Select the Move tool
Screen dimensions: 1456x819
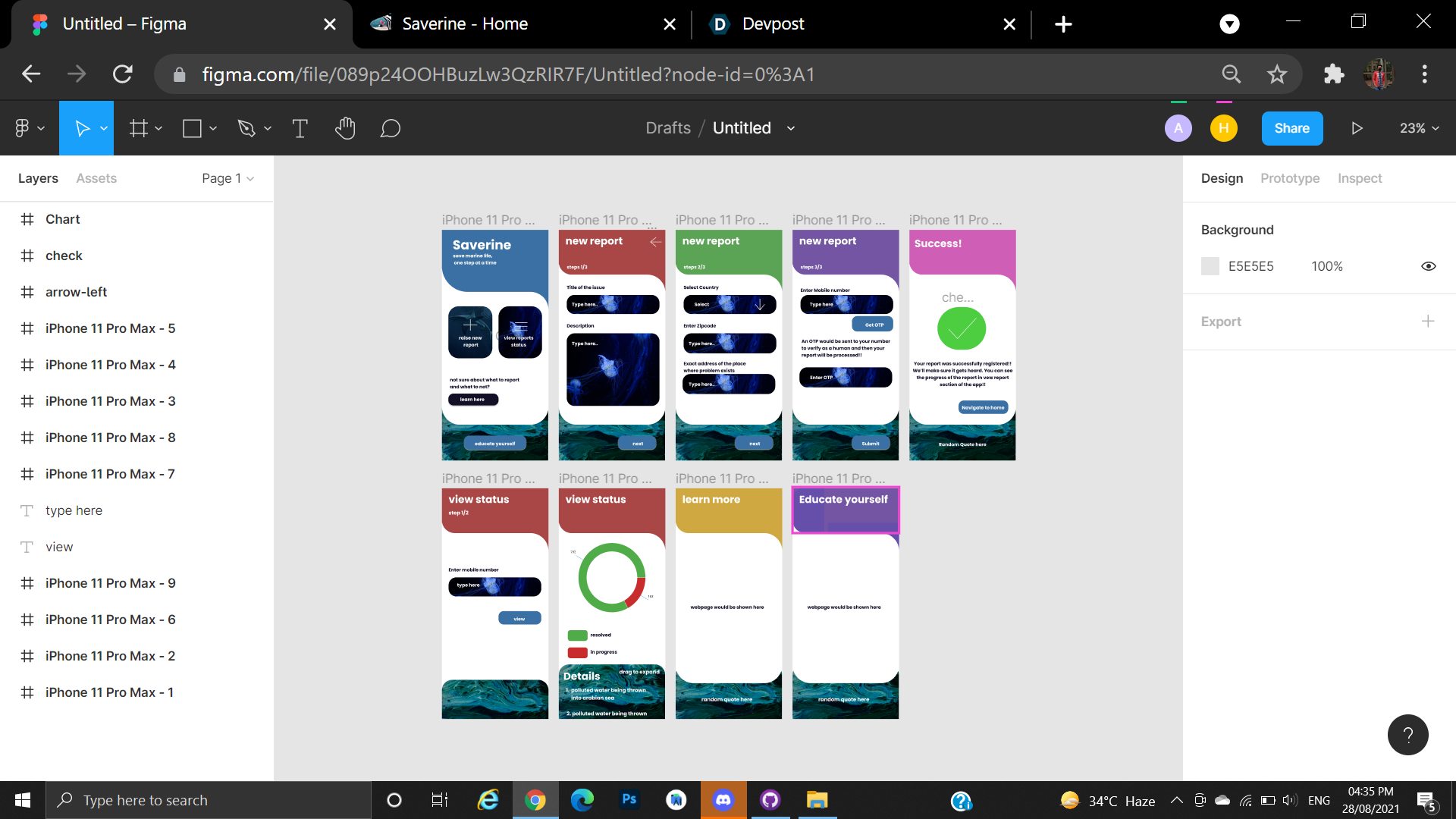click(82, 128)
